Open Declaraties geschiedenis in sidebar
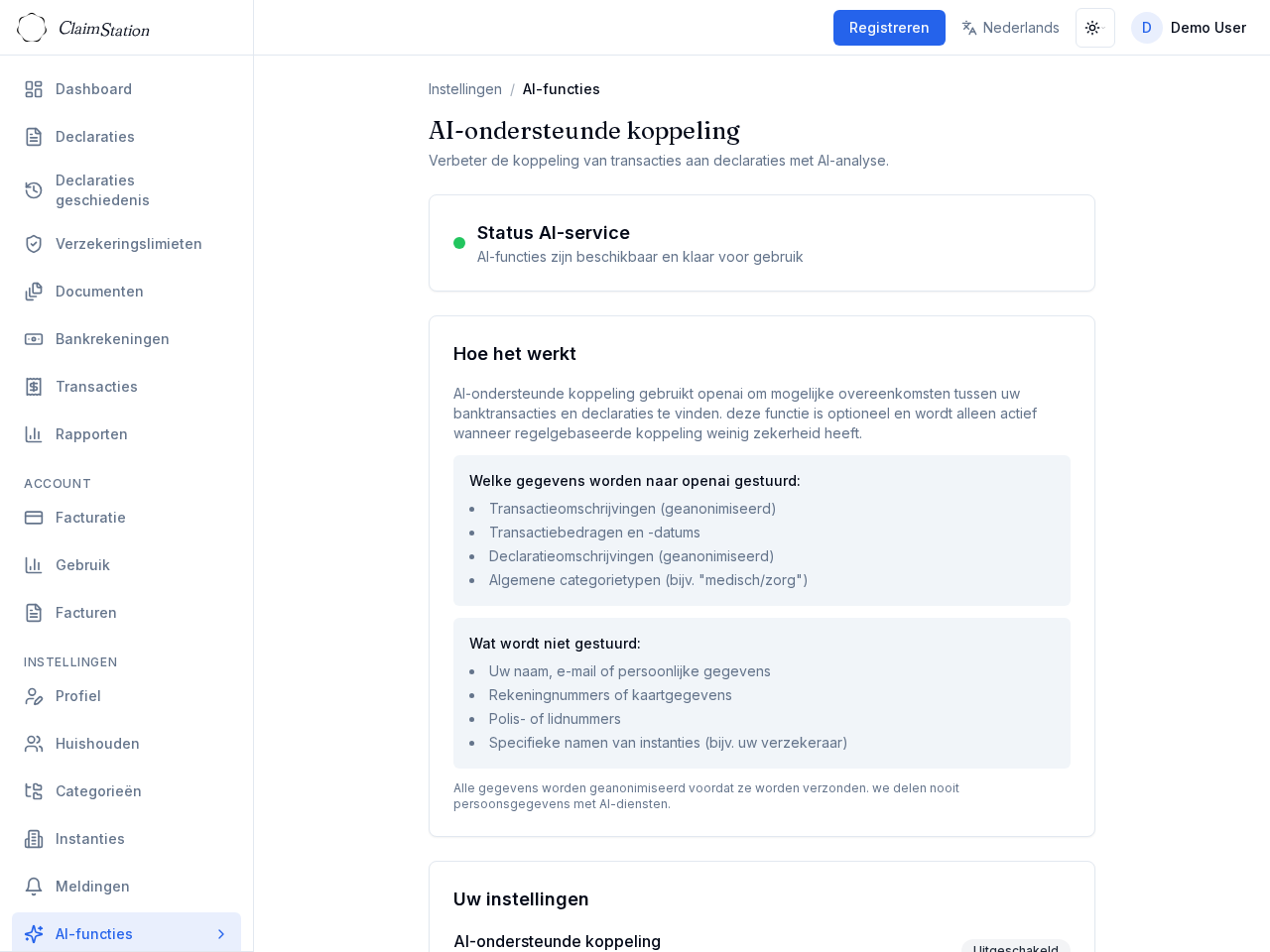This screenshot has width=1270, height=952. (102, 190)
